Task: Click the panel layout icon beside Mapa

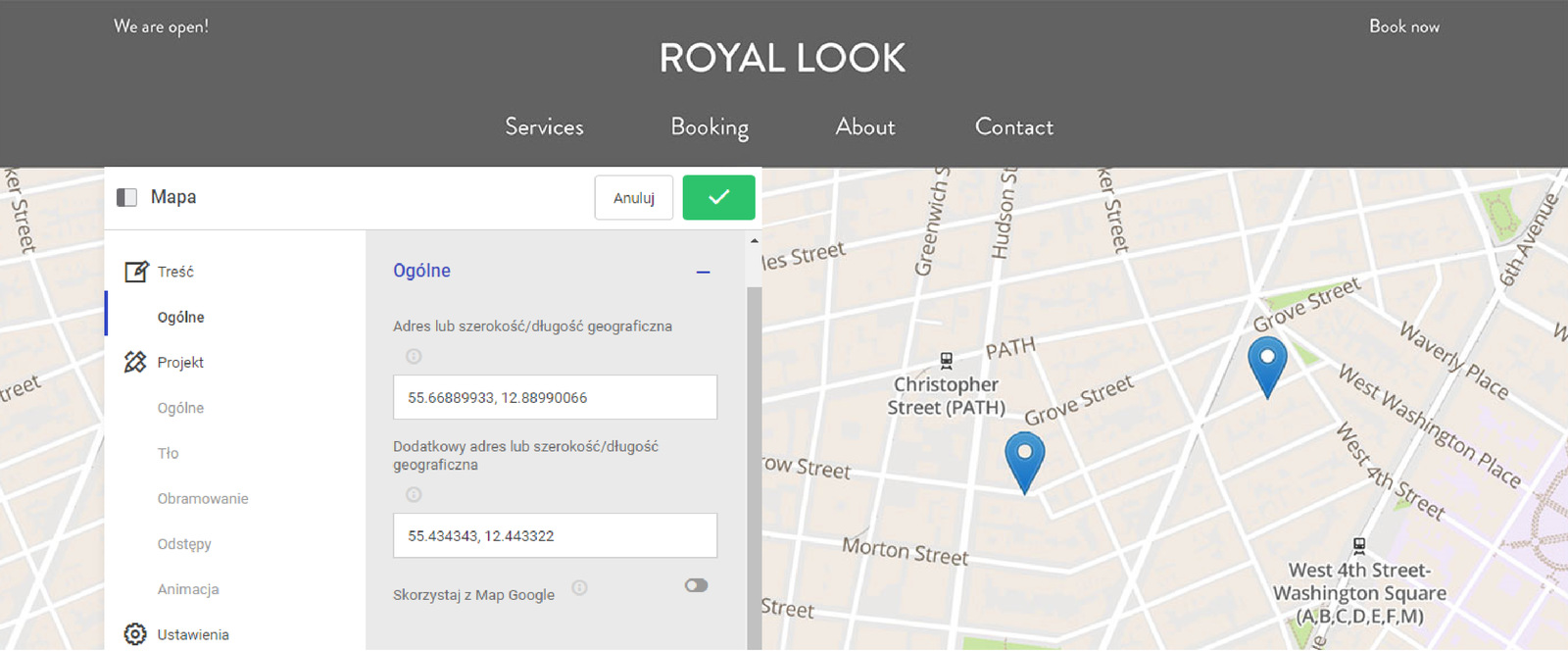Action: [126, 197]
